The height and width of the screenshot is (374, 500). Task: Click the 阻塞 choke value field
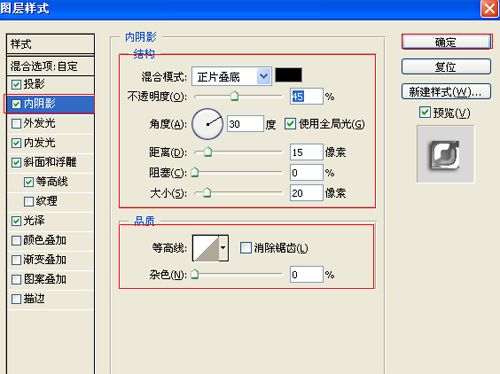point(307,173)
